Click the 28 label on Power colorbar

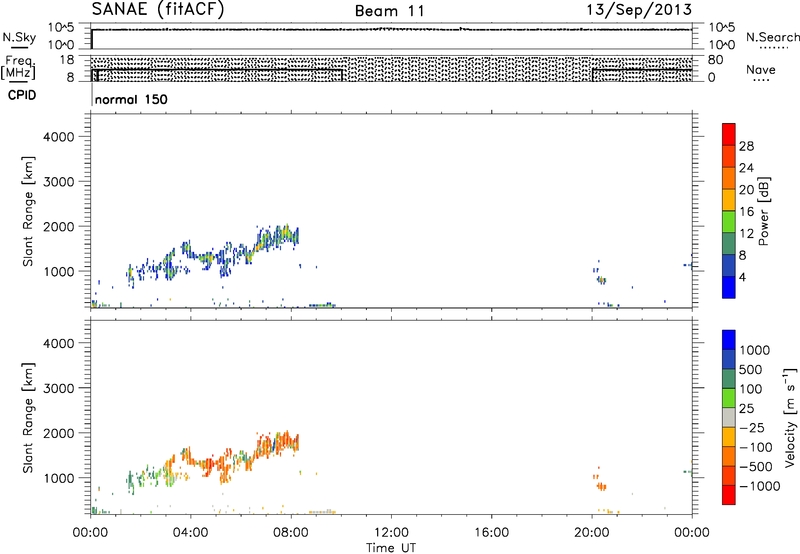(746, 146)
